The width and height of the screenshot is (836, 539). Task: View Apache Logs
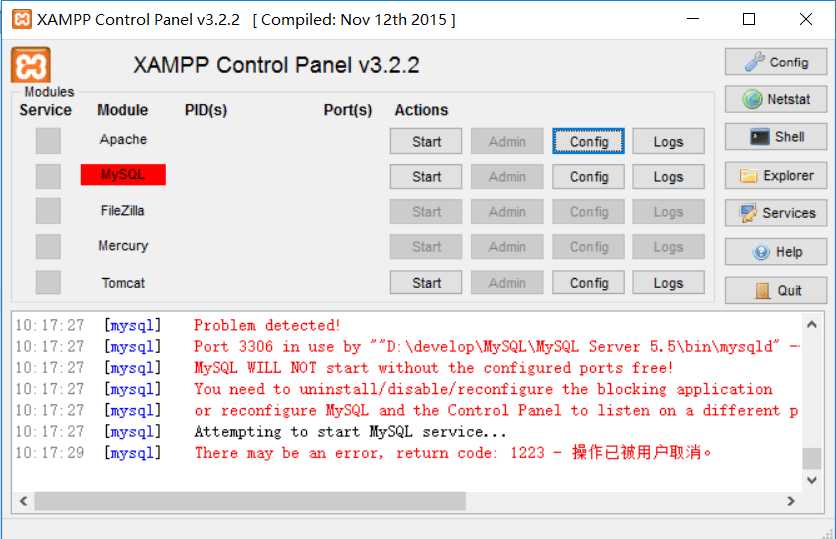coord(668,141)
